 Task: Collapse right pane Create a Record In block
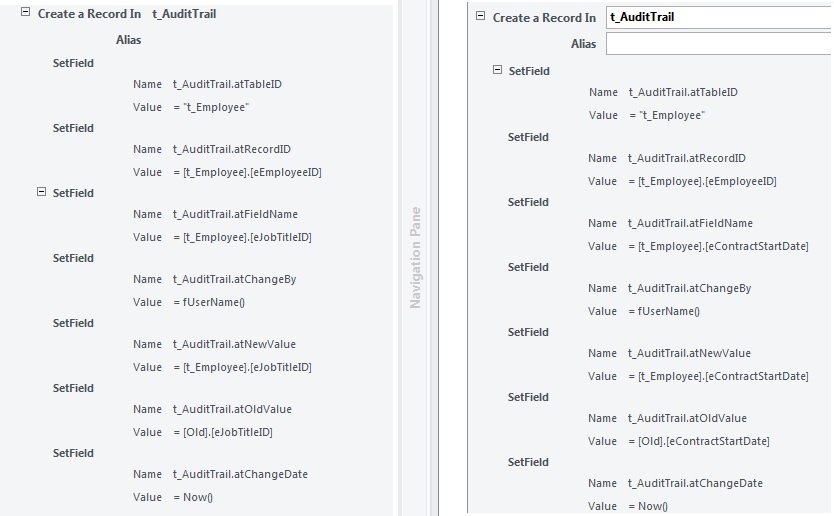point(481,17)
